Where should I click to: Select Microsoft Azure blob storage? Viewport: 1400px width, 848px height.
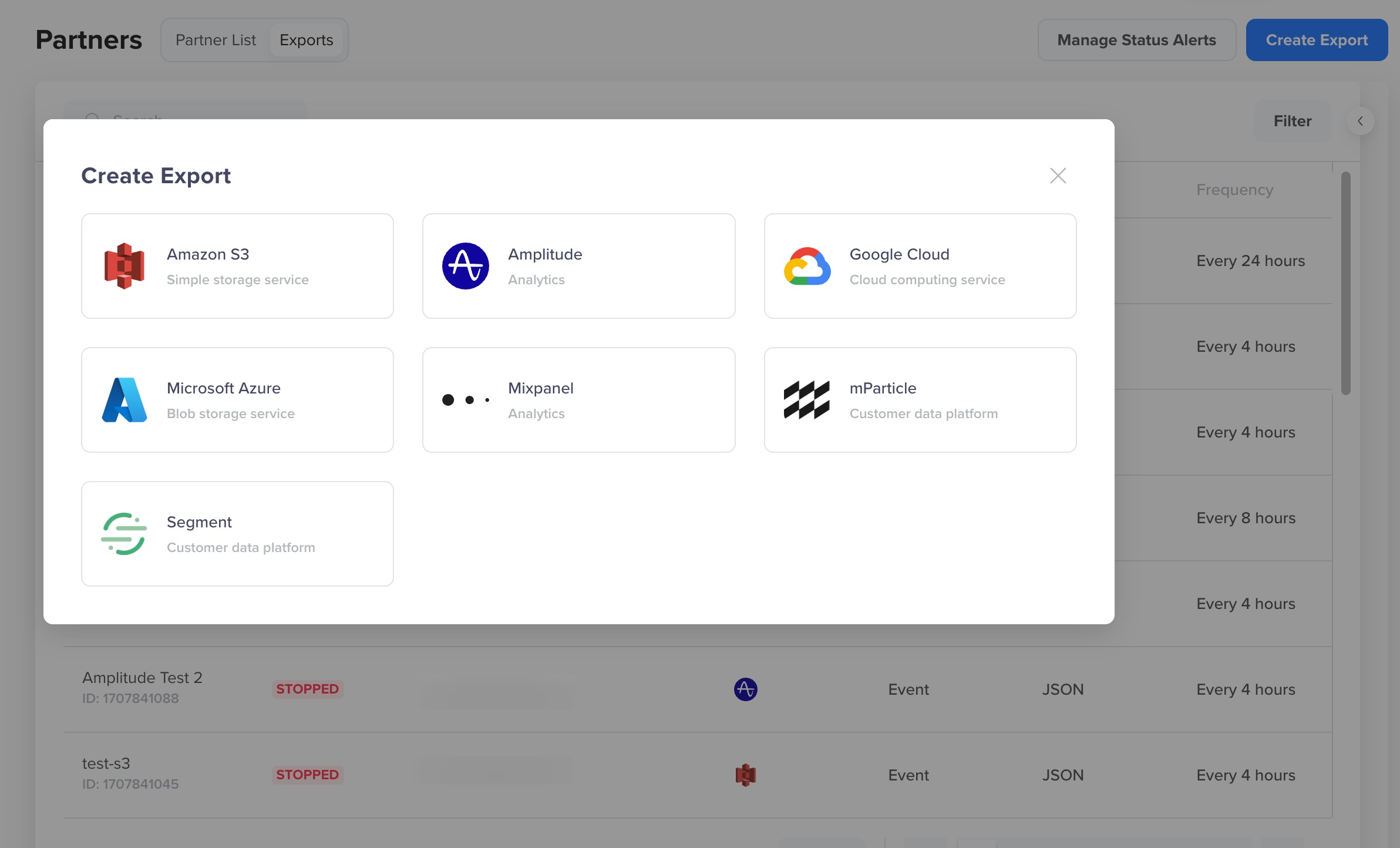(x=237, y=399)
